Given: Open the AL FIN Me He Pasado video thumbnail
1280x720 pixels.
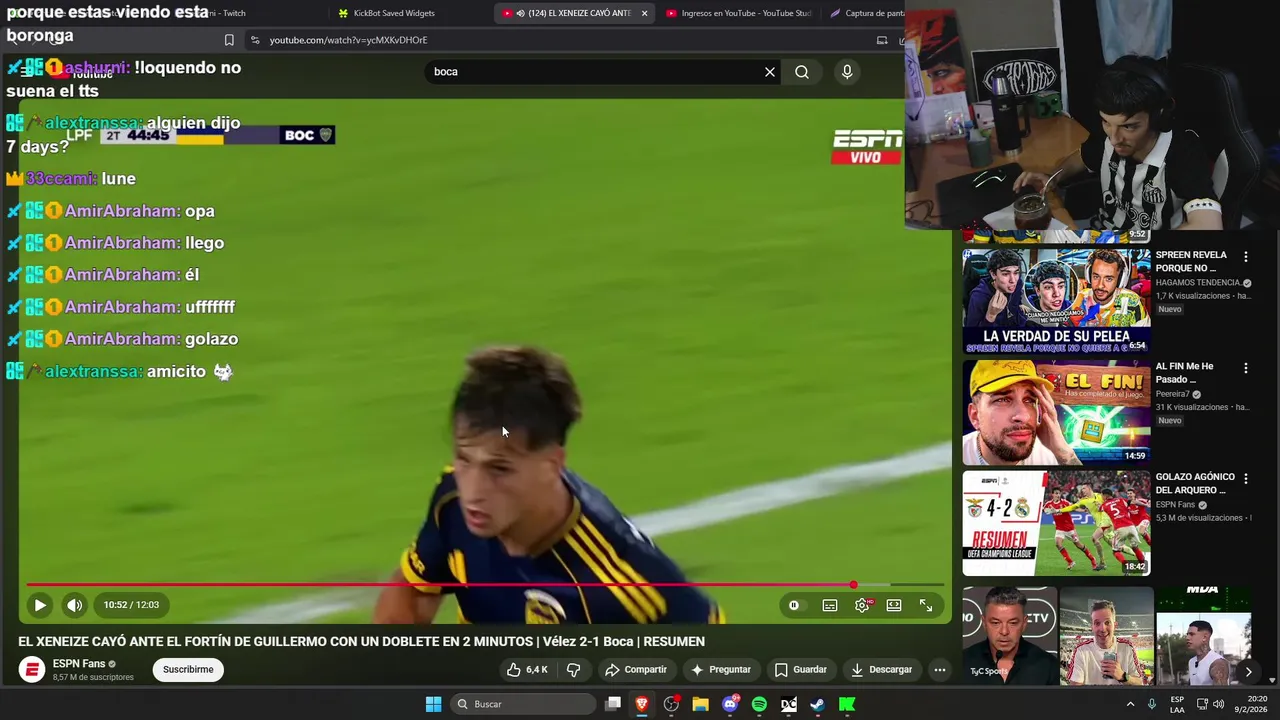Looking at the screenshot, I should (x=1056, y=412).
